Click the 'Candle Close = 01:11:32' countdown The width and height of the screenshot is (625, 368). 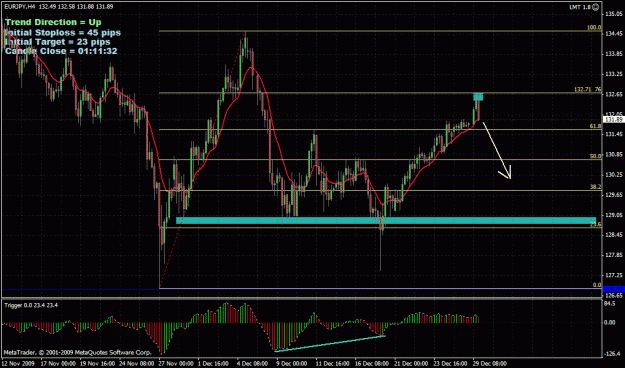tap(61, 51)
